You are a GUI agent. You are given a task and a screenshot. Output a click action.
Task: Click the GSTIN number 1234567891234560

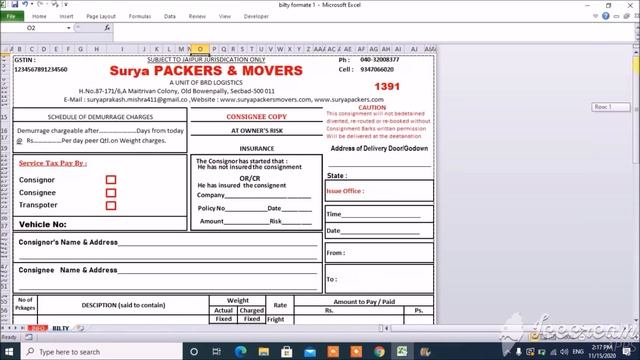point(41,69)
